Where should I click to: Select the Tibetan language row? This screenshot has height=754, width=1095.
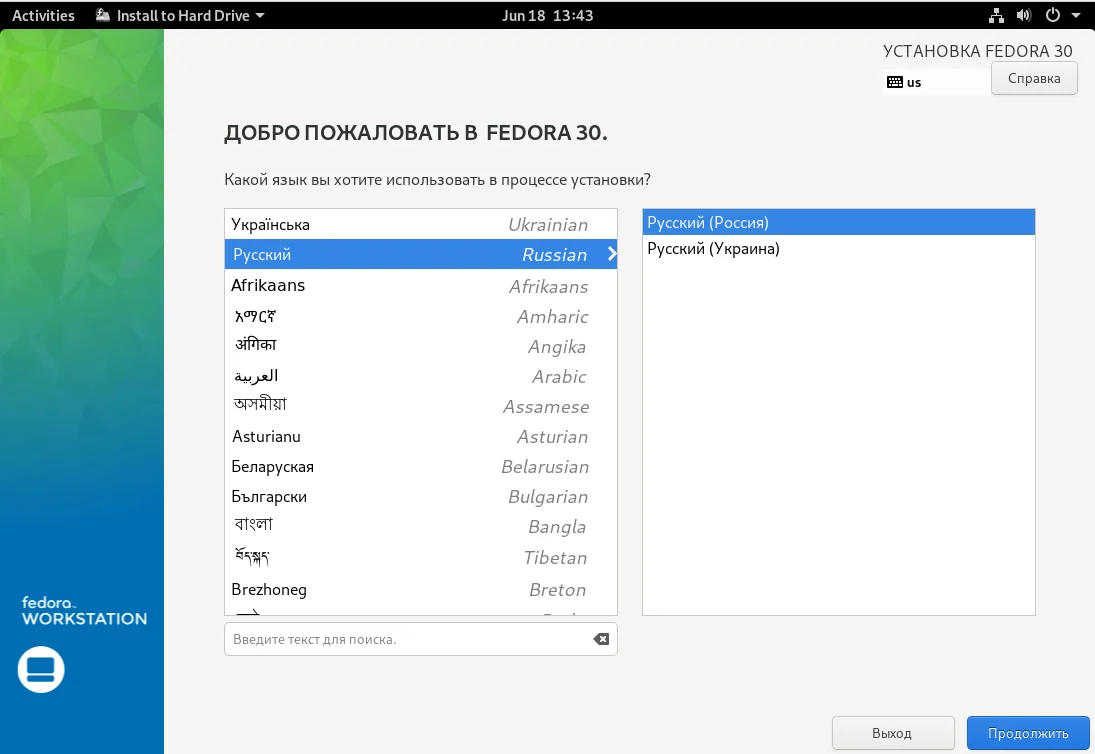pos(420,557)
